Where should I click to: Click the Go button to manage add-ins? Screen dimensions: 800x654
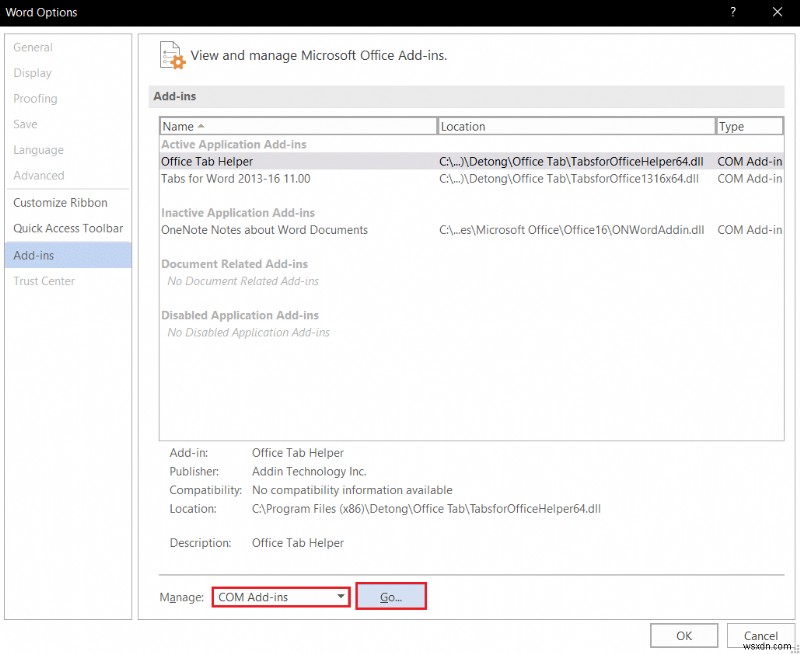coord(390,596)
